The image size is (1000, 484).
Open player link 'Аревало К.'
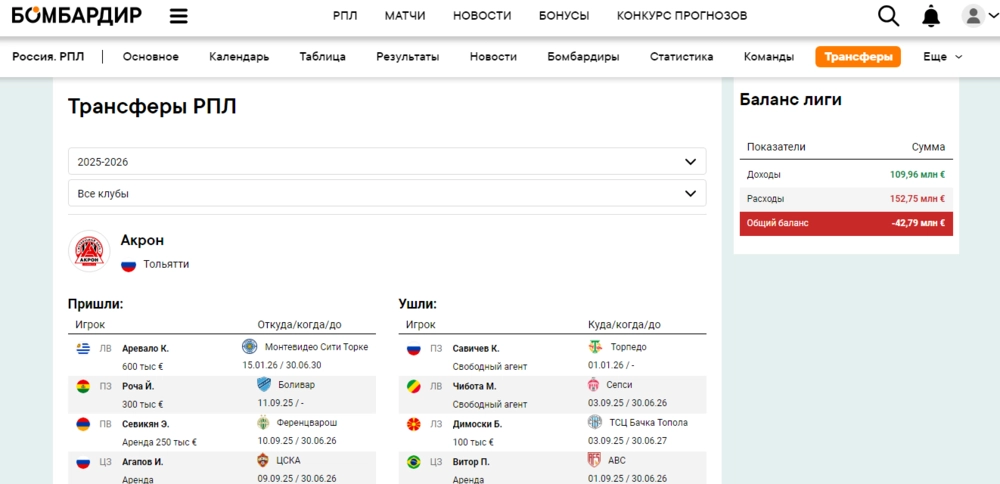(145, 348)
